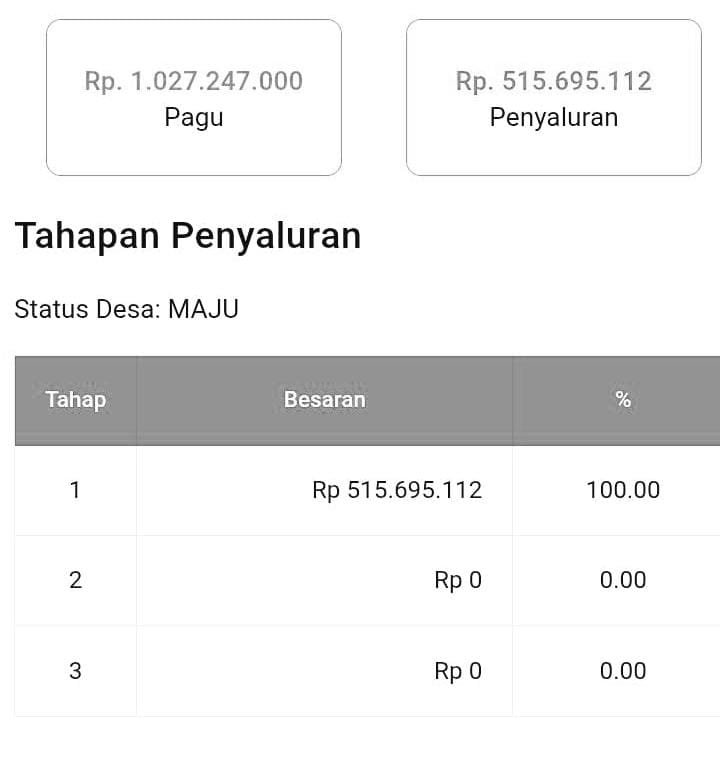The width and height of the screenshot is (720, 773).
Task: Click the Penyaluran label text in card
Action: coord(554,118)
